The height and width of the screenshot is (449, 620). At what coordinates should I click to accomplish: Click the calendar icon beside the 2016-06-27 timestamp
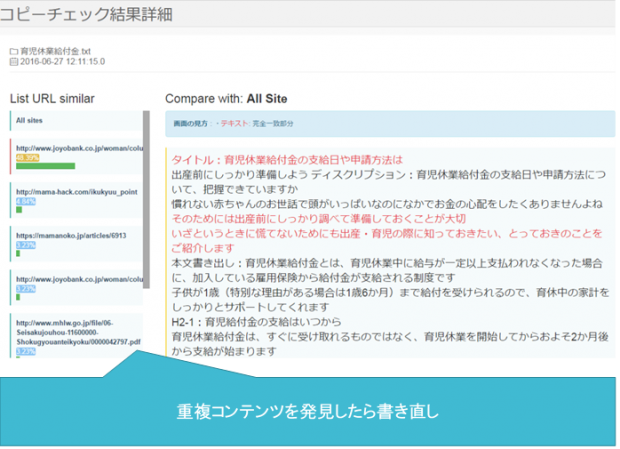[x=13, y=61]
